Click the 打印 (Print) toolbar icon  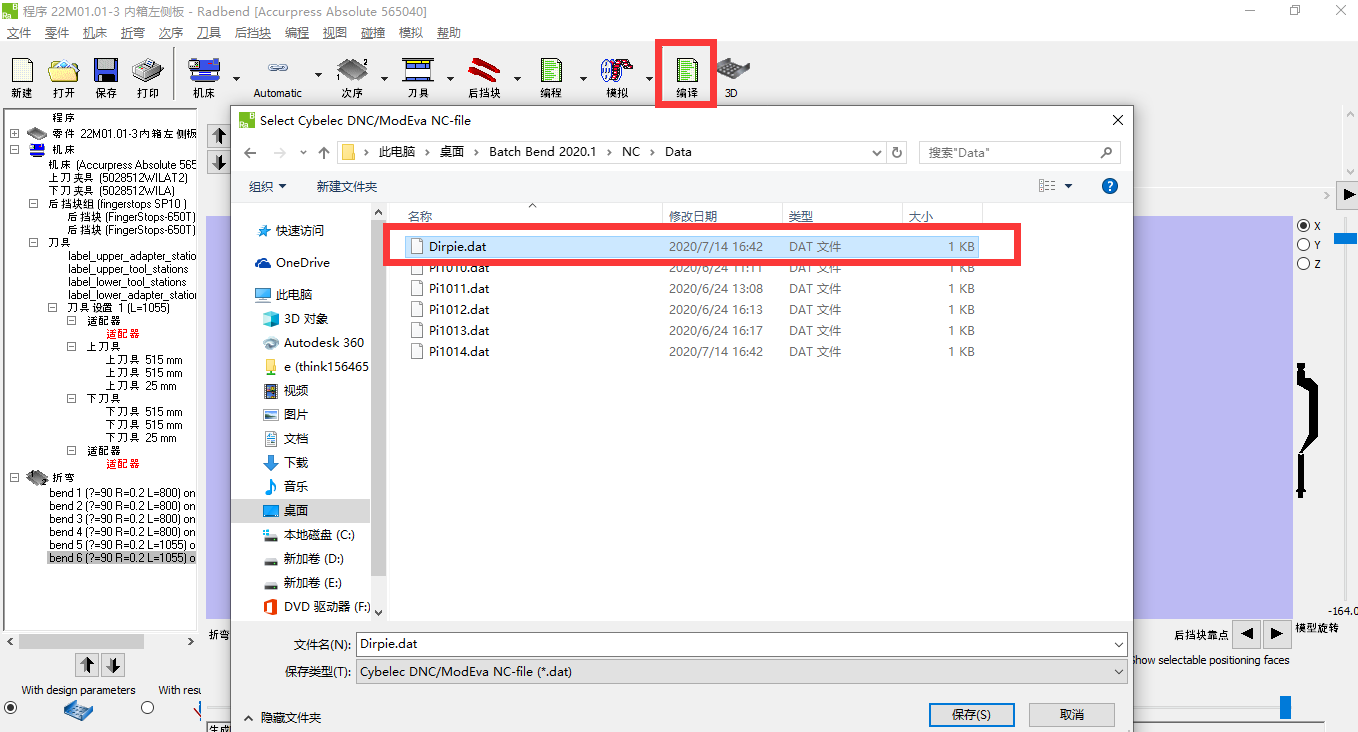(148, 71)
